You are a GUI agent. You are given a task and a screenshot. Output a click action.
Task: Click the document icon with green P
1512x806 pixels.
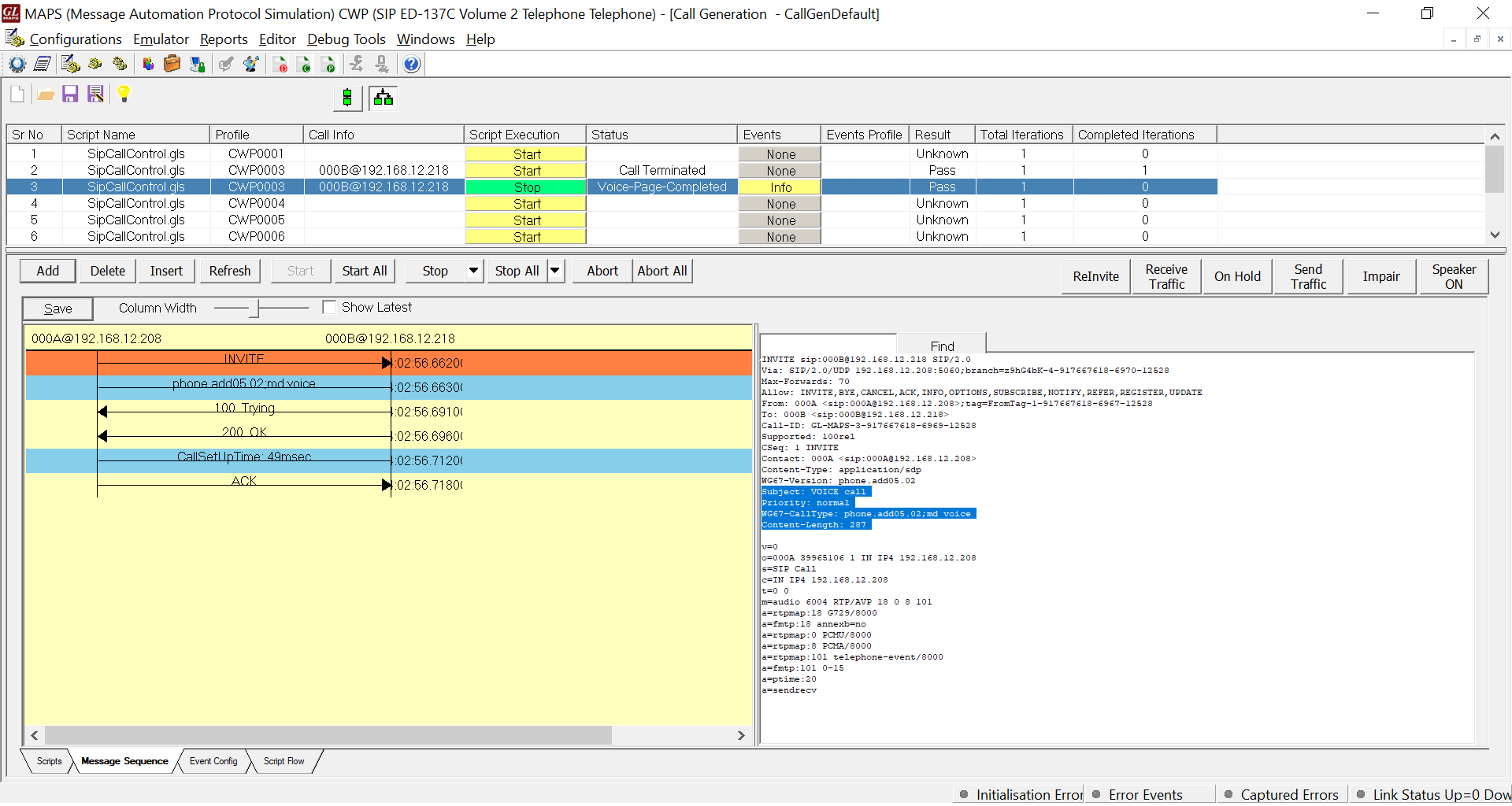click(329, 65)
